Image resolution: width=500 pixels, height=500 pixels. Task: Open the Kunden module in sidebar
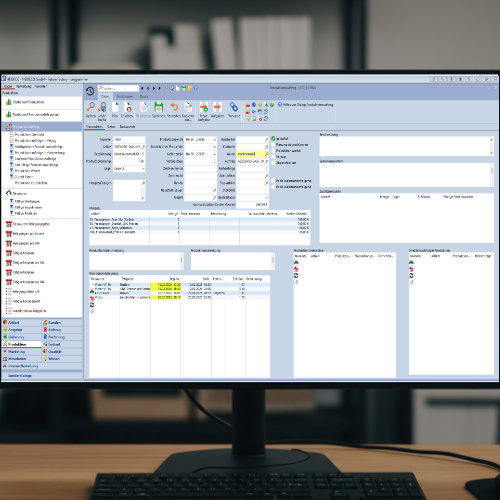pyautogui.click(x=62, y=323)
